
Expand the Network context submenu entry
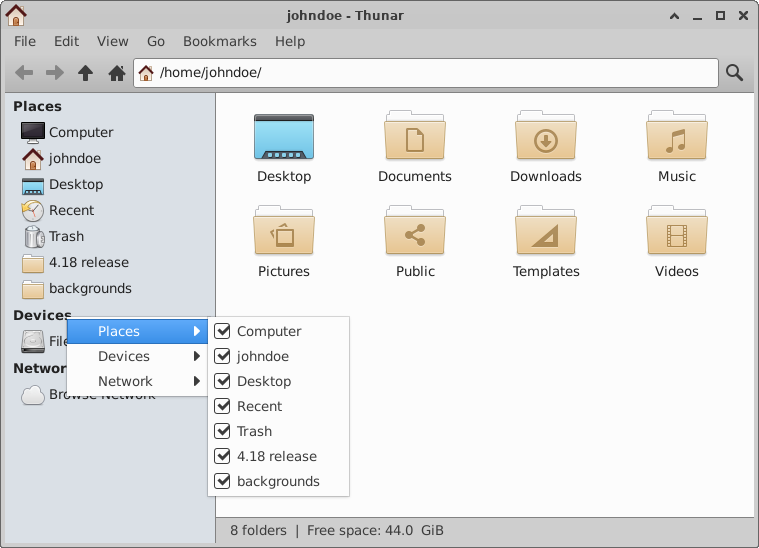tap(137, 381)
